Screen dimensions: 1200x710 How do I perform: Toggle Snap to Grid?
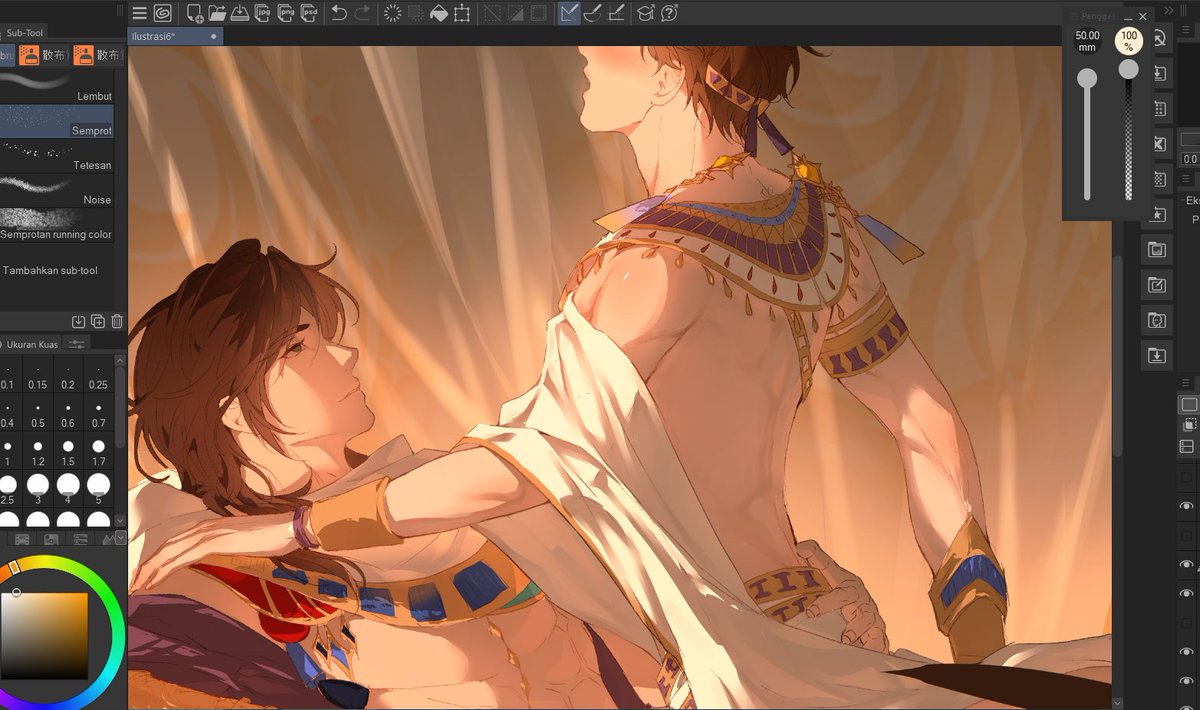click(616, 13)
